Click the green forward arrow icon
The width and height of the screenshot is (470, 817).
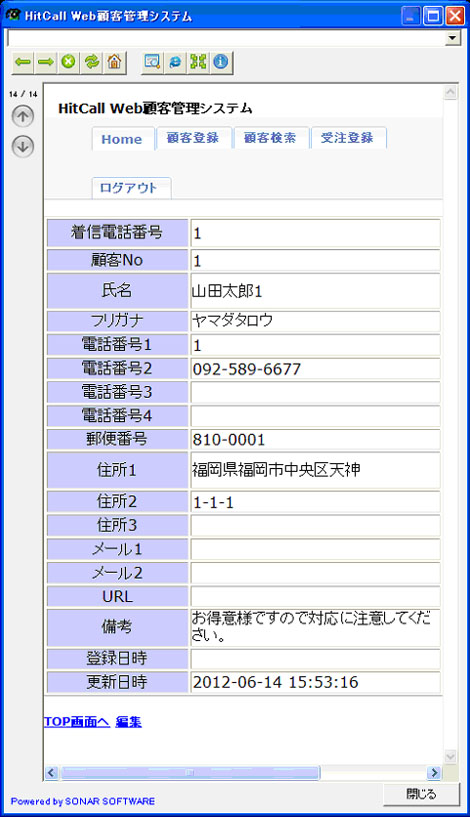[x=46, y=63]
